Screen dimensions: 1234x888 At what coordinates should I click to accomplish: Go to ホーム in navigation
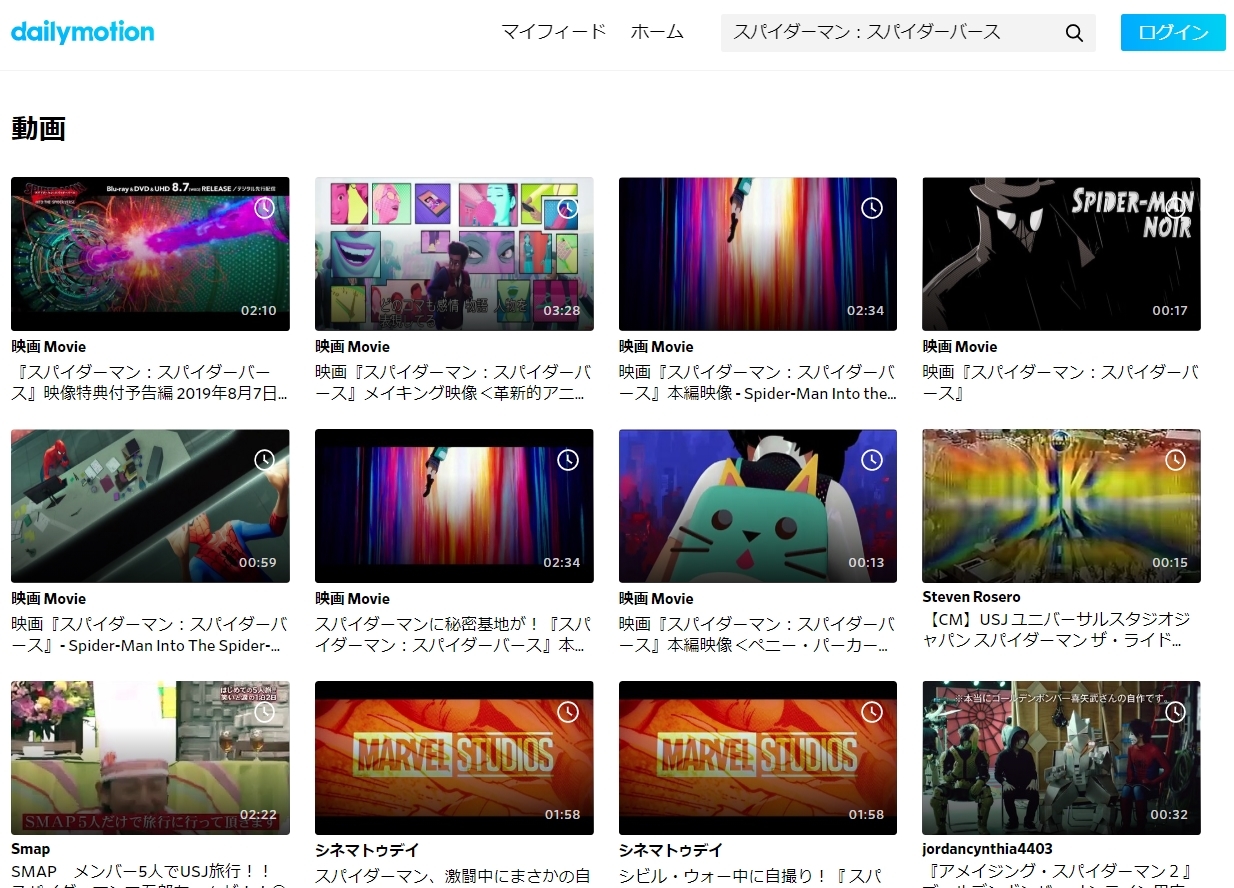(x=657, y=32)
